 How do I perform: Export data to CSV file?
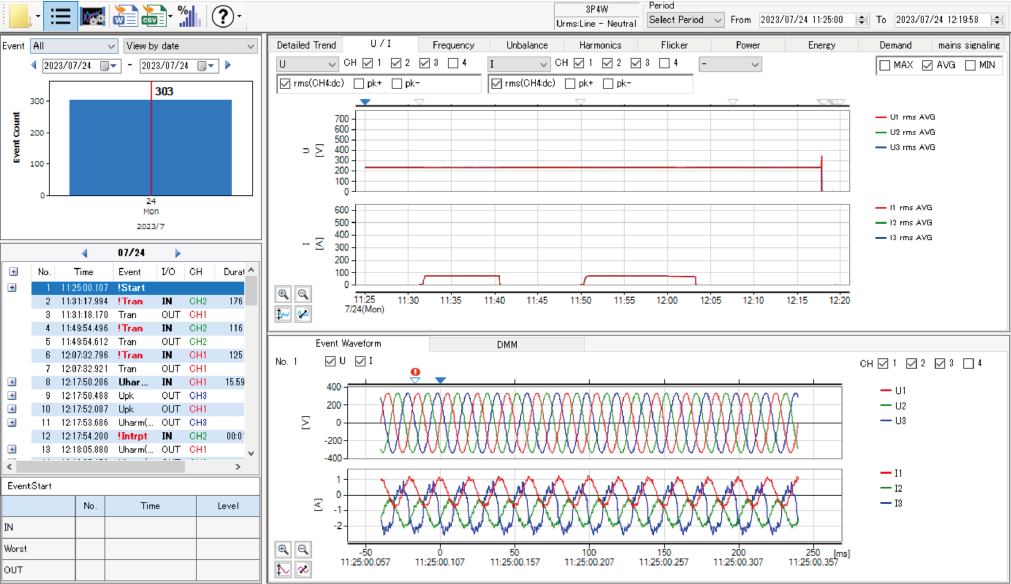(153, 16)
